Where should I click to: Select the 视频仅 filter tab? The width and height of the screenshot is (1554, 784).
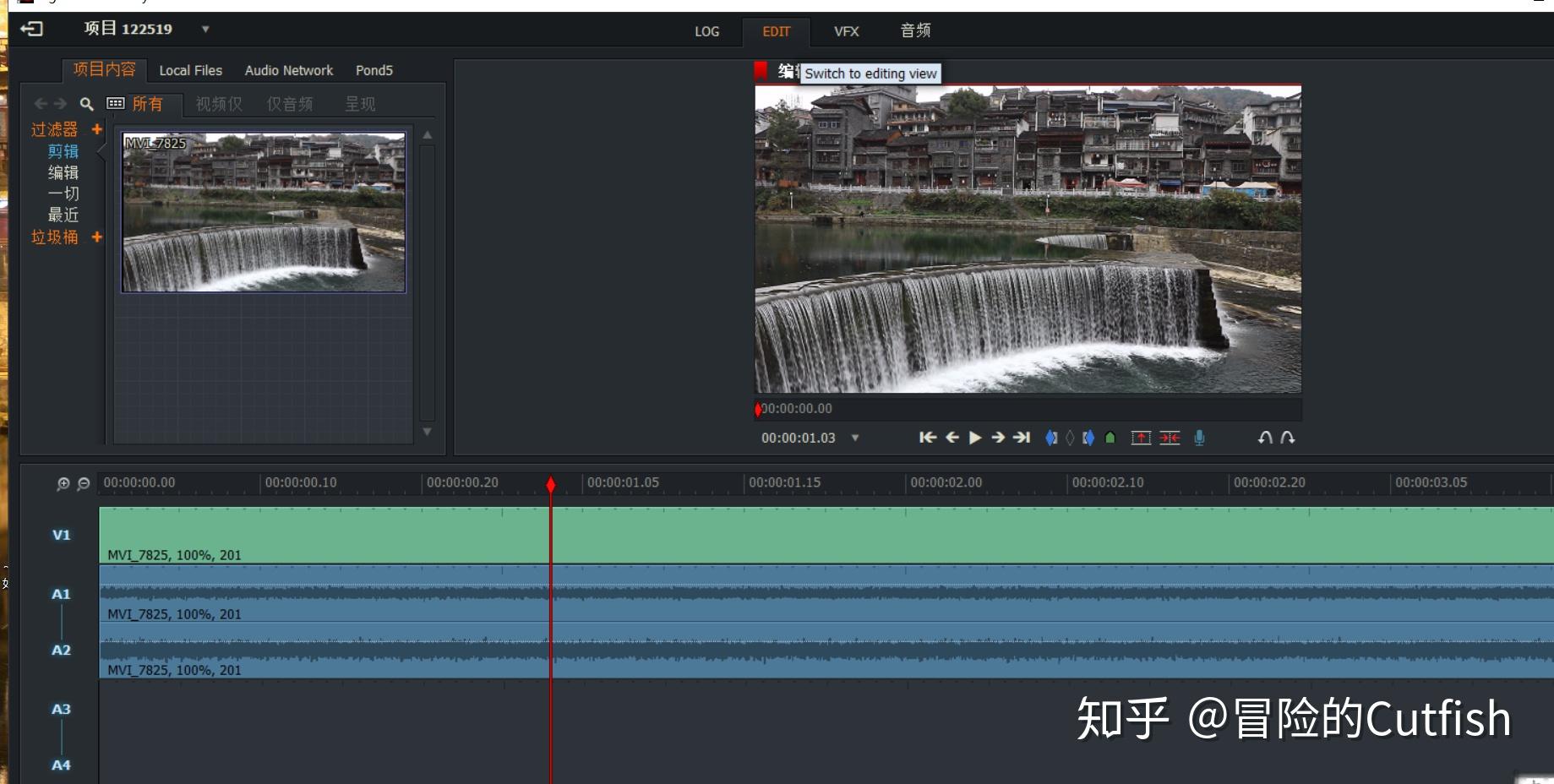coord(219,104)
